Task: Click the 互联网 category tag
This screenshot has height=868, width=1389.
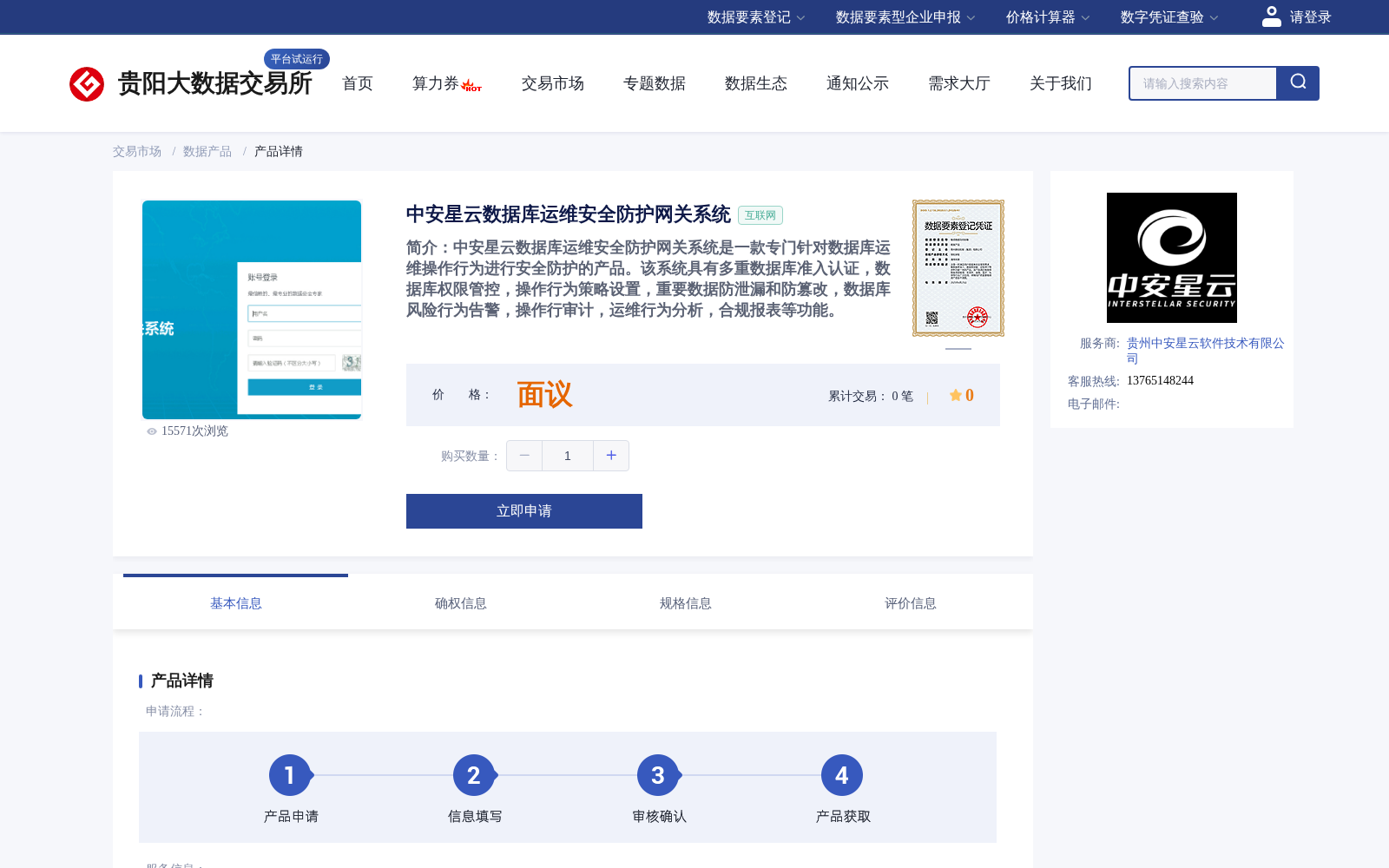Action: (760, 215)
